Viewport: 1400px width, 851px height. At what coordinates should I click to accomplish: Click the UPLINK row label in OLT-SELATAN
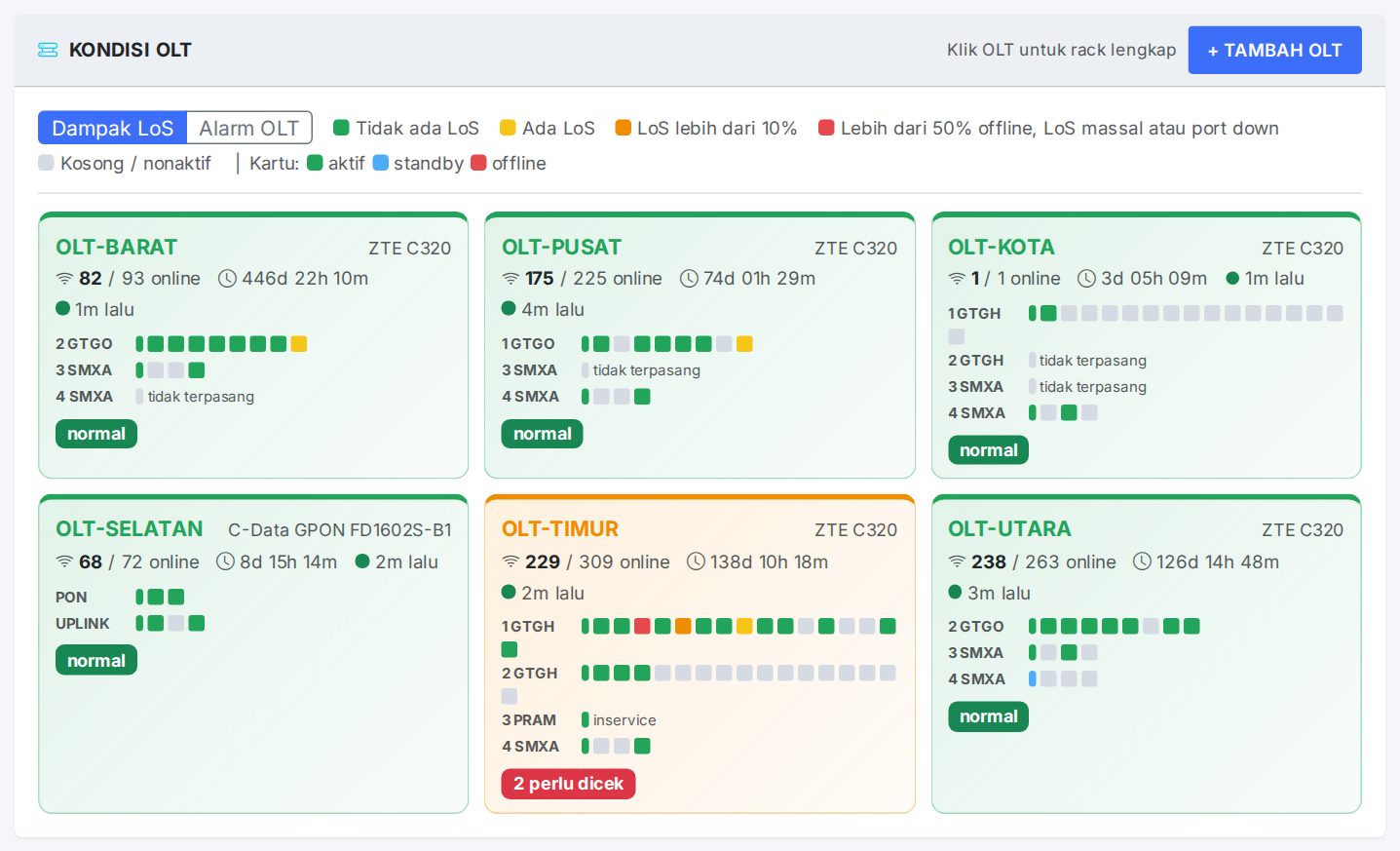click(x=83, y=623)
